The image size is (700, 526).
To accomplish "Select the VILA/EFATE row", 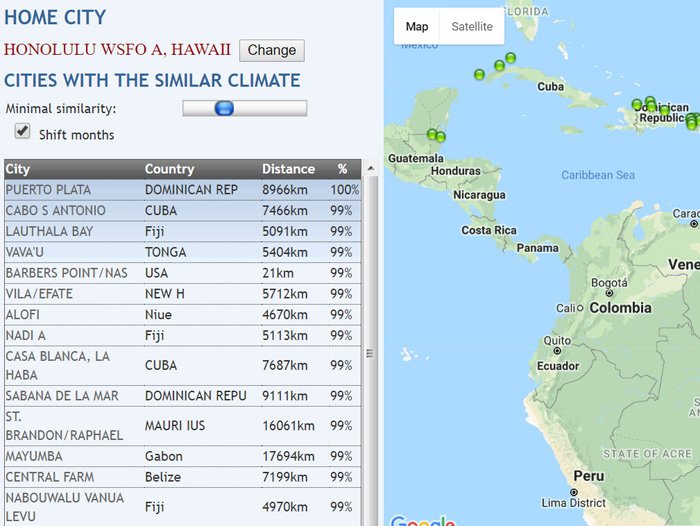I will click(183, 294).
